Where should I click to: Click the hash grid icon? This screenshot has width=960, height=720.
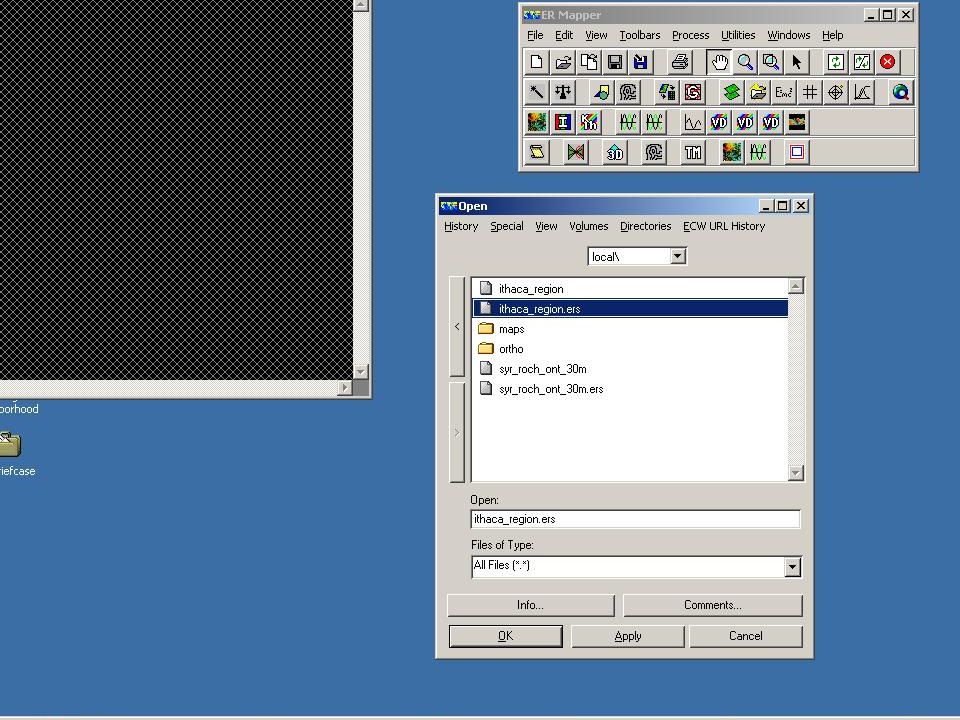[810, 92]
